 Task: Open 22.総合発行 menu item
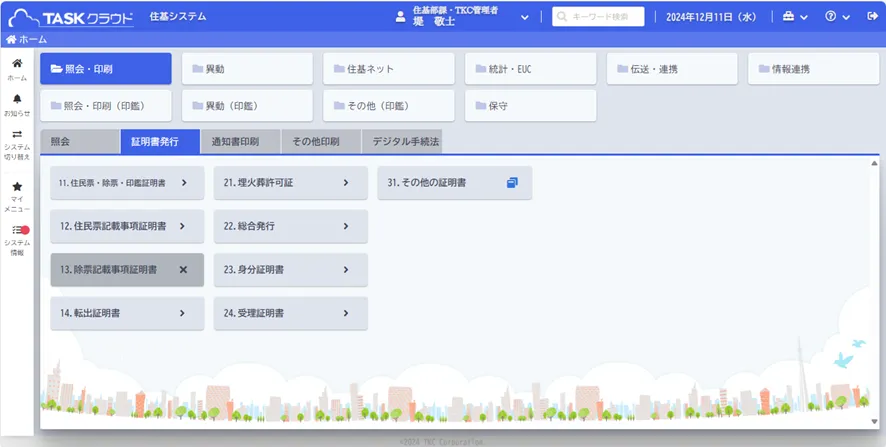(290, 227)
